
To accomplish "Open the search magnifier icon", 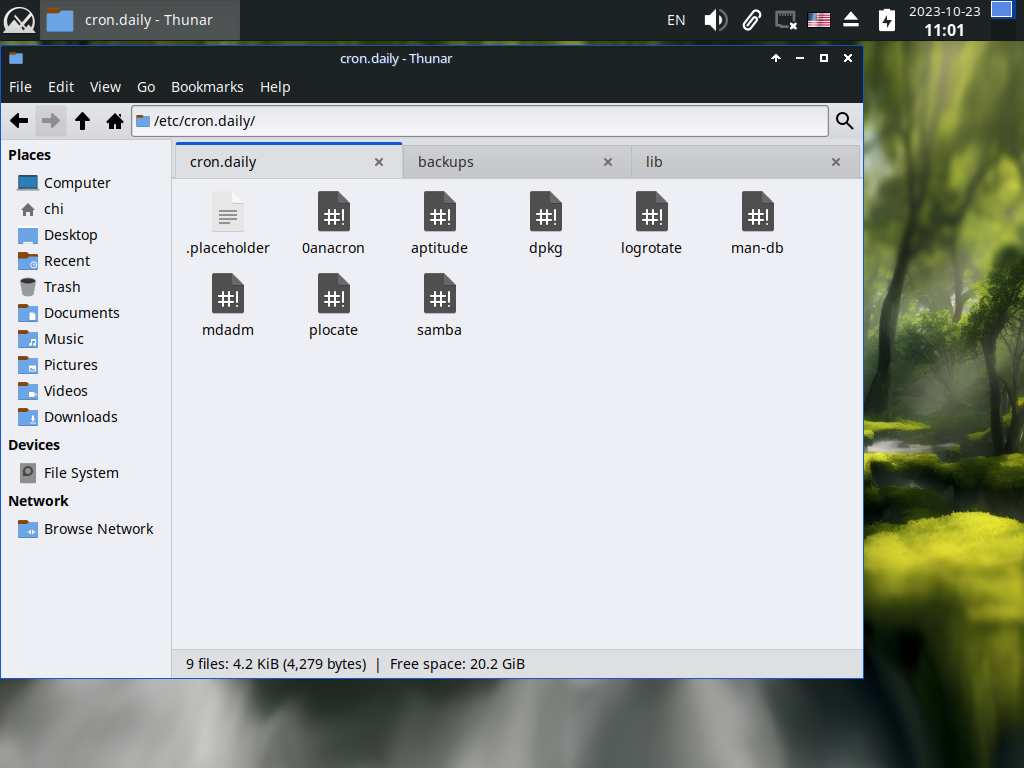I will pos(844,121).
